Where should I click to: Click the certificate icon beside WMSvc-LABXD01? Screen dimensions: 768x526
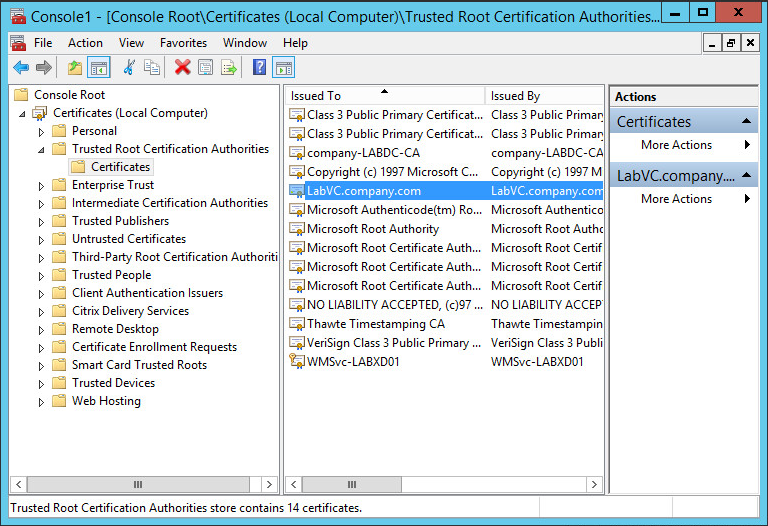point(297,361)
